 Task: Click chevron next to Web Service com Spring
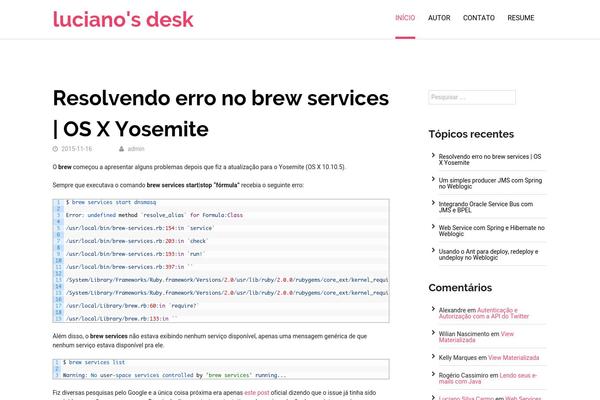(433, 227)
